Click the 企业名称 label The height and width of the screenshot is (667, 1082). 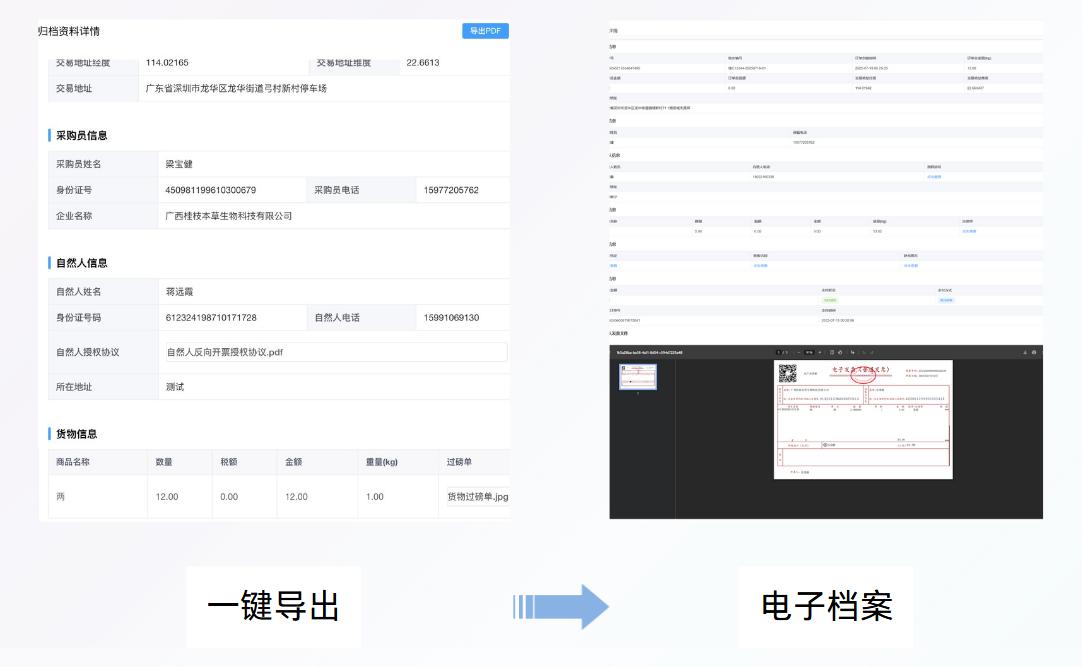click(74, 216)
